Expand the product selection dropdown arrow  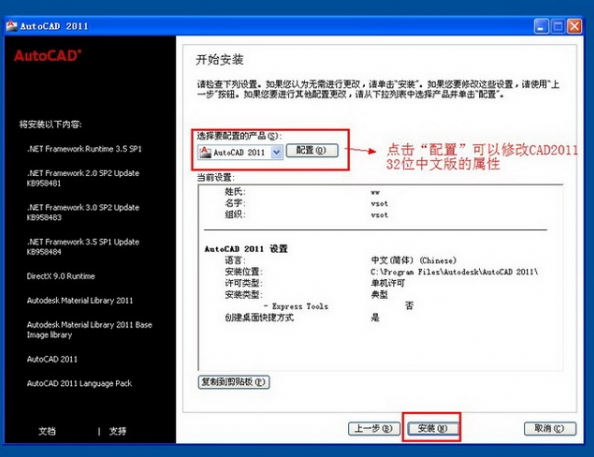pos(277,152)
